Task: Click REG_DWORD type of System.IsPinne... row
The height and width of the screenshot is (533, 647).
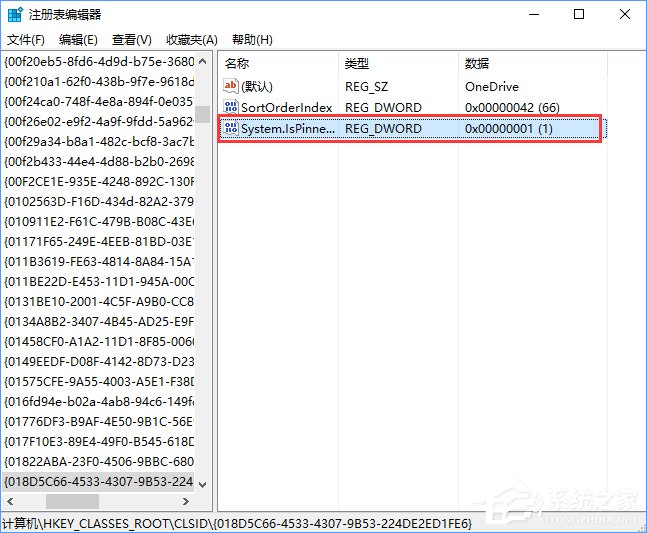Action: click(383, 129)
